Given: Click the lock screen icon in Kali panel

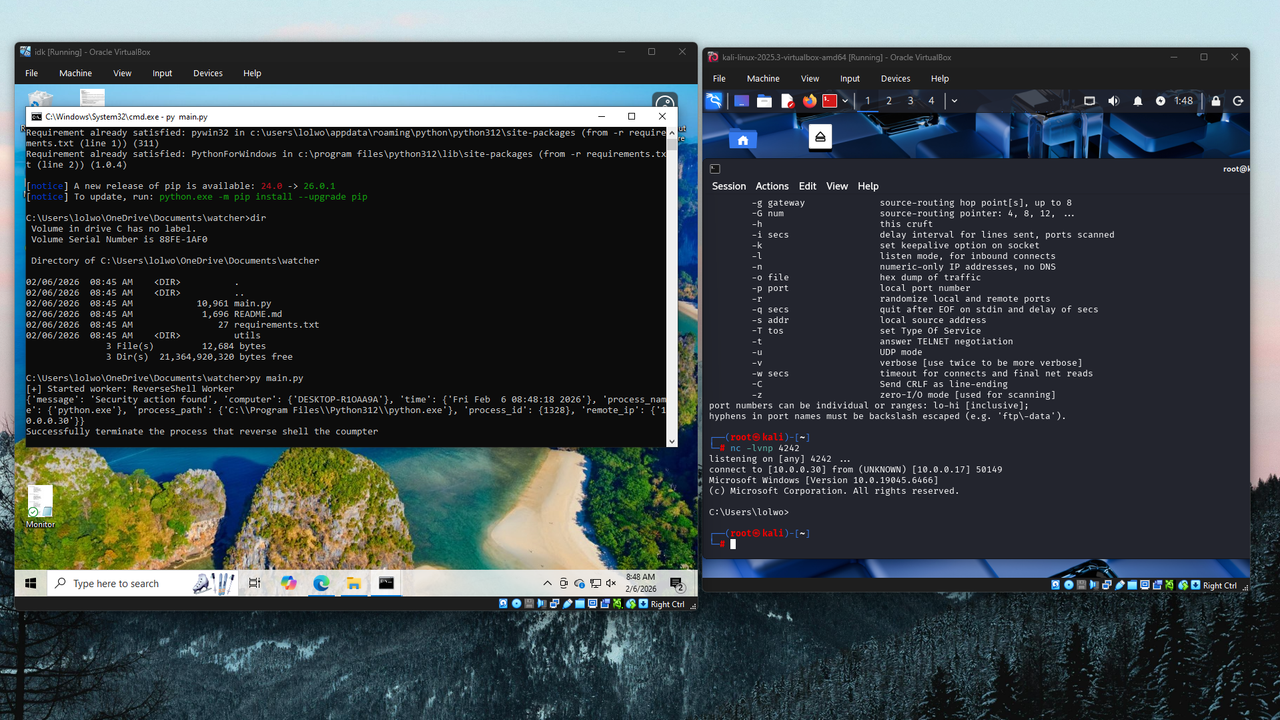Looking at the screenshot, I should pyautogui.click(x=1216, y=101).
